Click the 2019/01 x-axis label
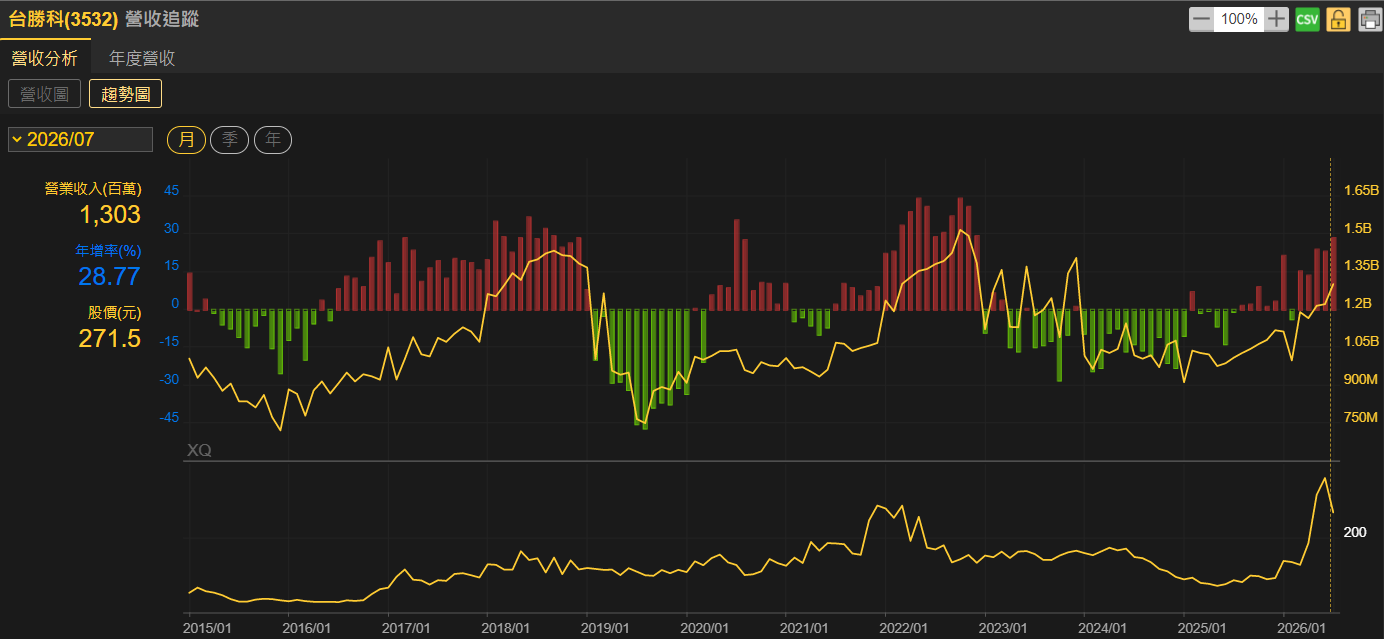 click(606, 628)
